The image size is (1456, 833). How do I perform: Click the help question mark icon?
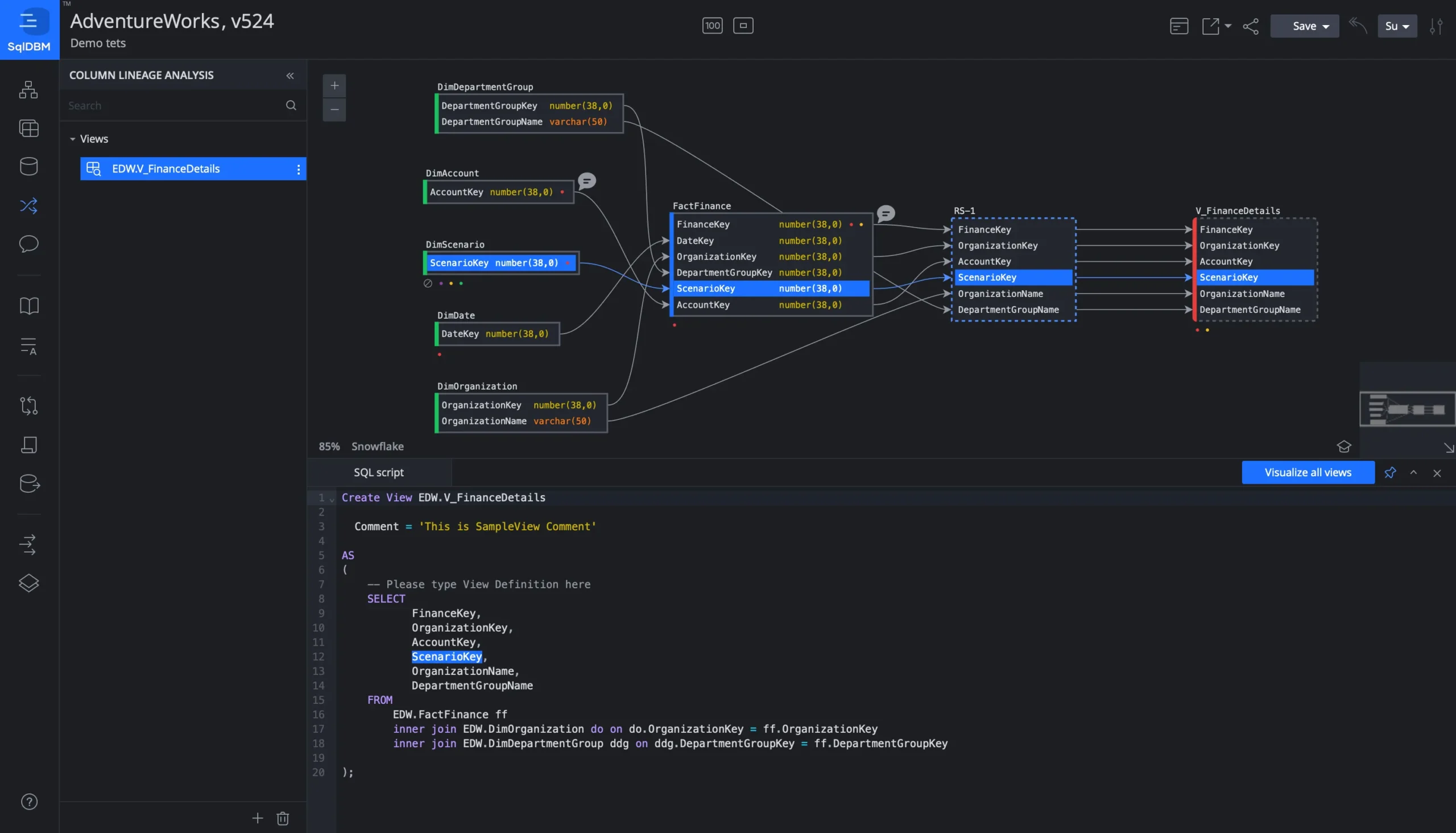click(29, 802)
